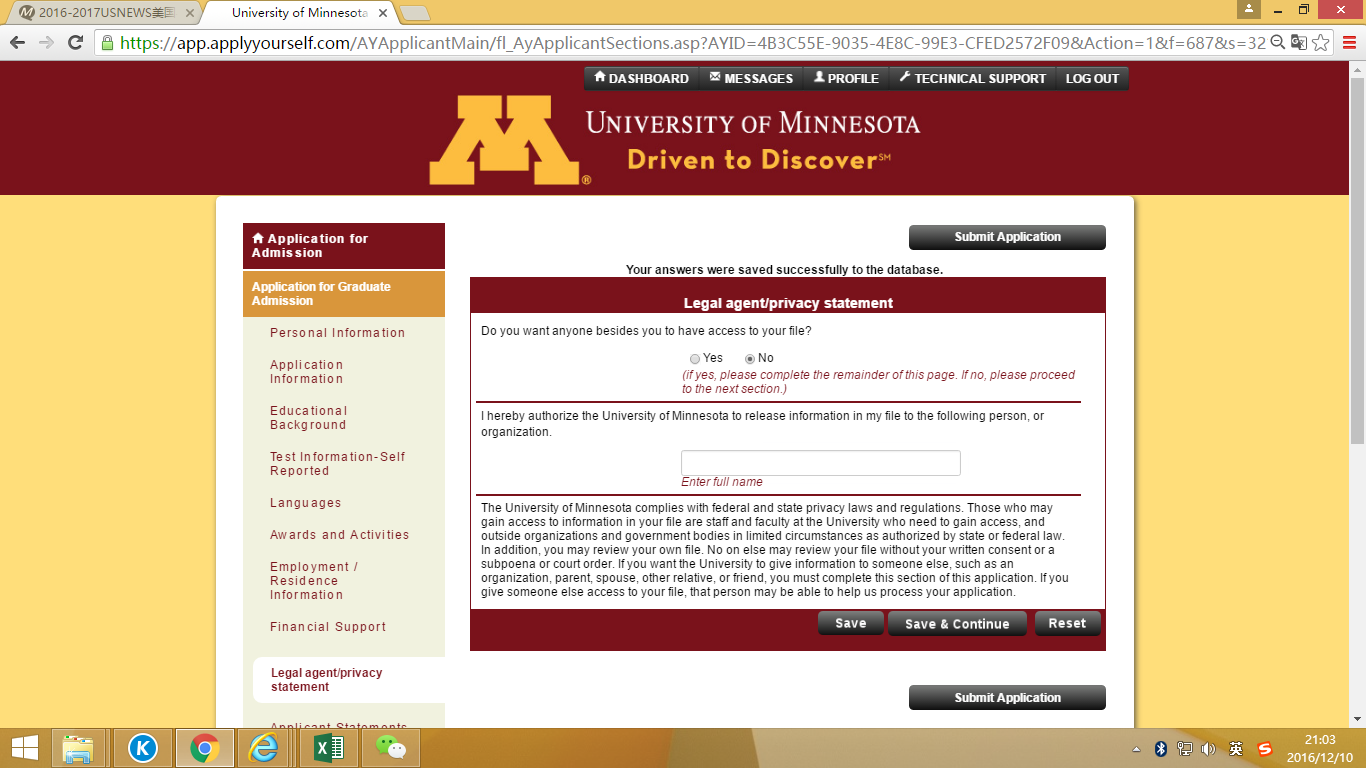The height and width of the screenshot is (768, 1366).
Task: Click the Enter full name input field
Action: tap(821, 463)
